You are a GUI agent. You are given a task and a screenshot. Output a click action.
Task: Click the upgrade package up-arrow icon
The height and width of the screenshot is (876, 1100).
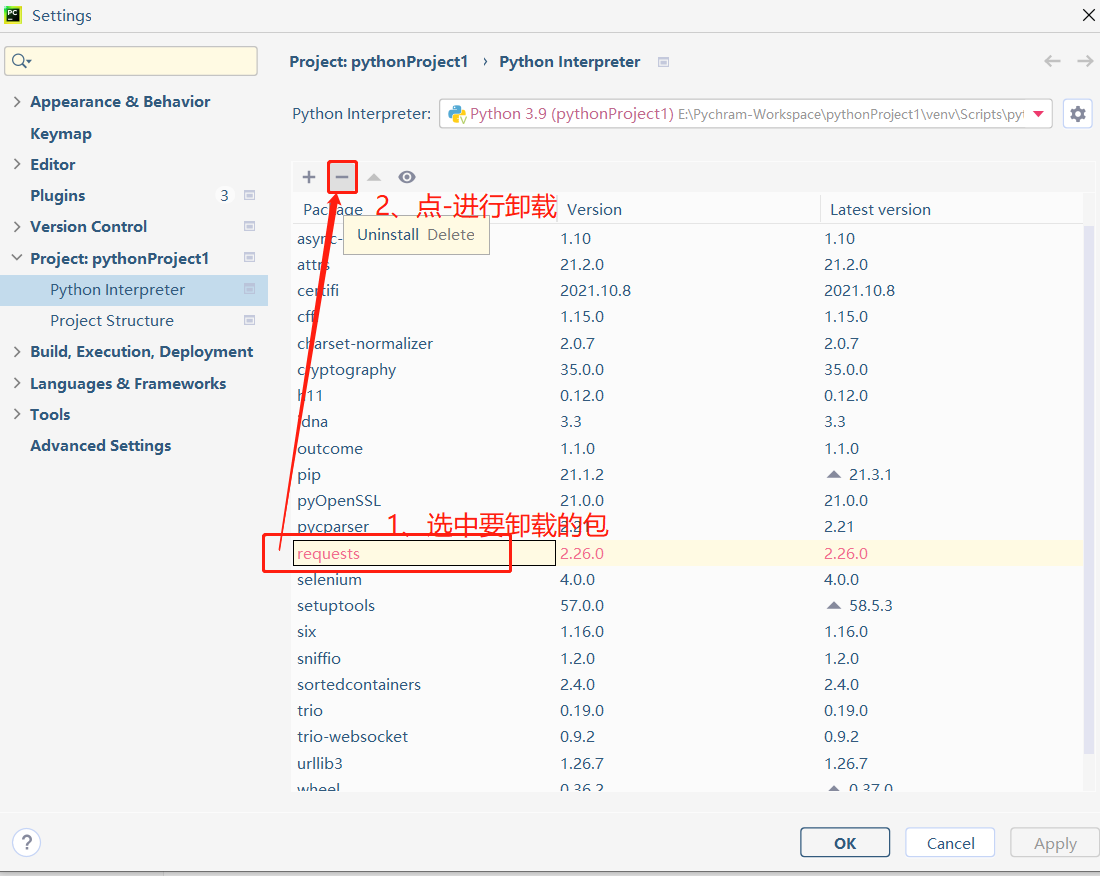pos(374,177)
